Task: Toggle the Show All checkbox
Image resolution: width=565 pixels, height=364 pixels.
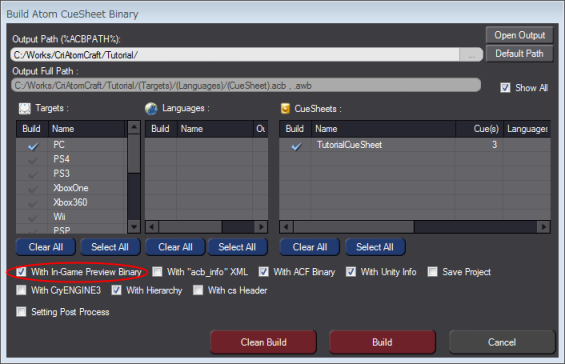Action: 505,88
